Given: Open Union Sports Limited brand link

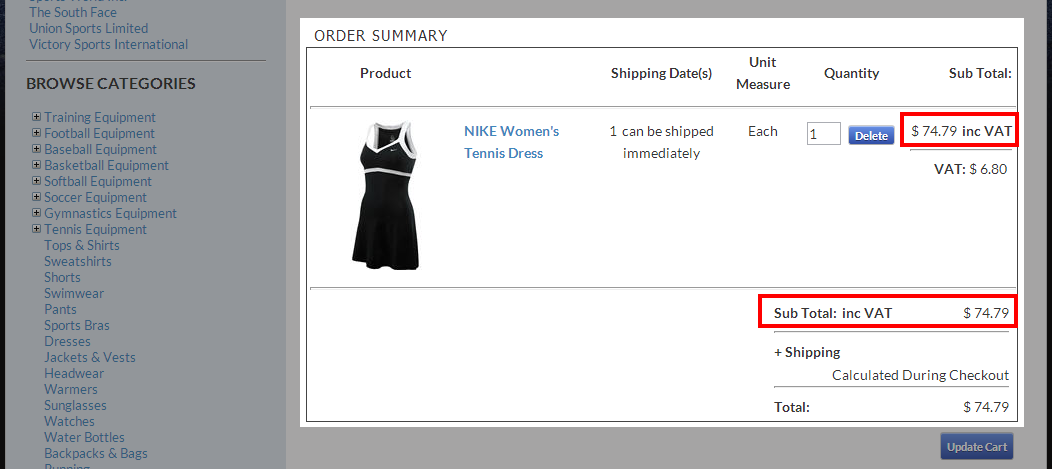Looking at the screenshot, I should pyautogui.click(x=89, y=28).
